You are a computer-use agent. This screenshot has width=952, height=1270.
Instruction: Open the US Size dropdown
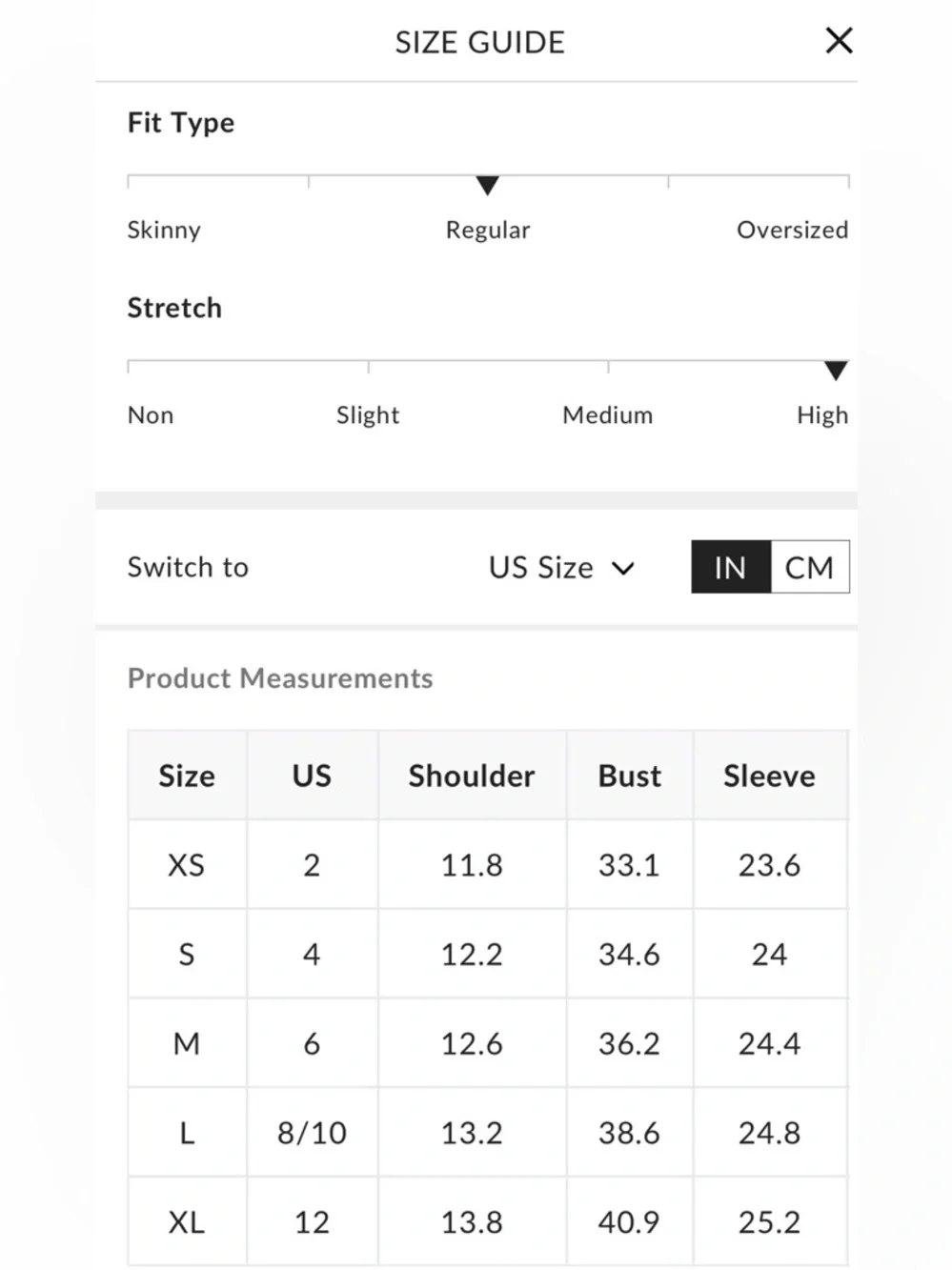pos(541,568)
